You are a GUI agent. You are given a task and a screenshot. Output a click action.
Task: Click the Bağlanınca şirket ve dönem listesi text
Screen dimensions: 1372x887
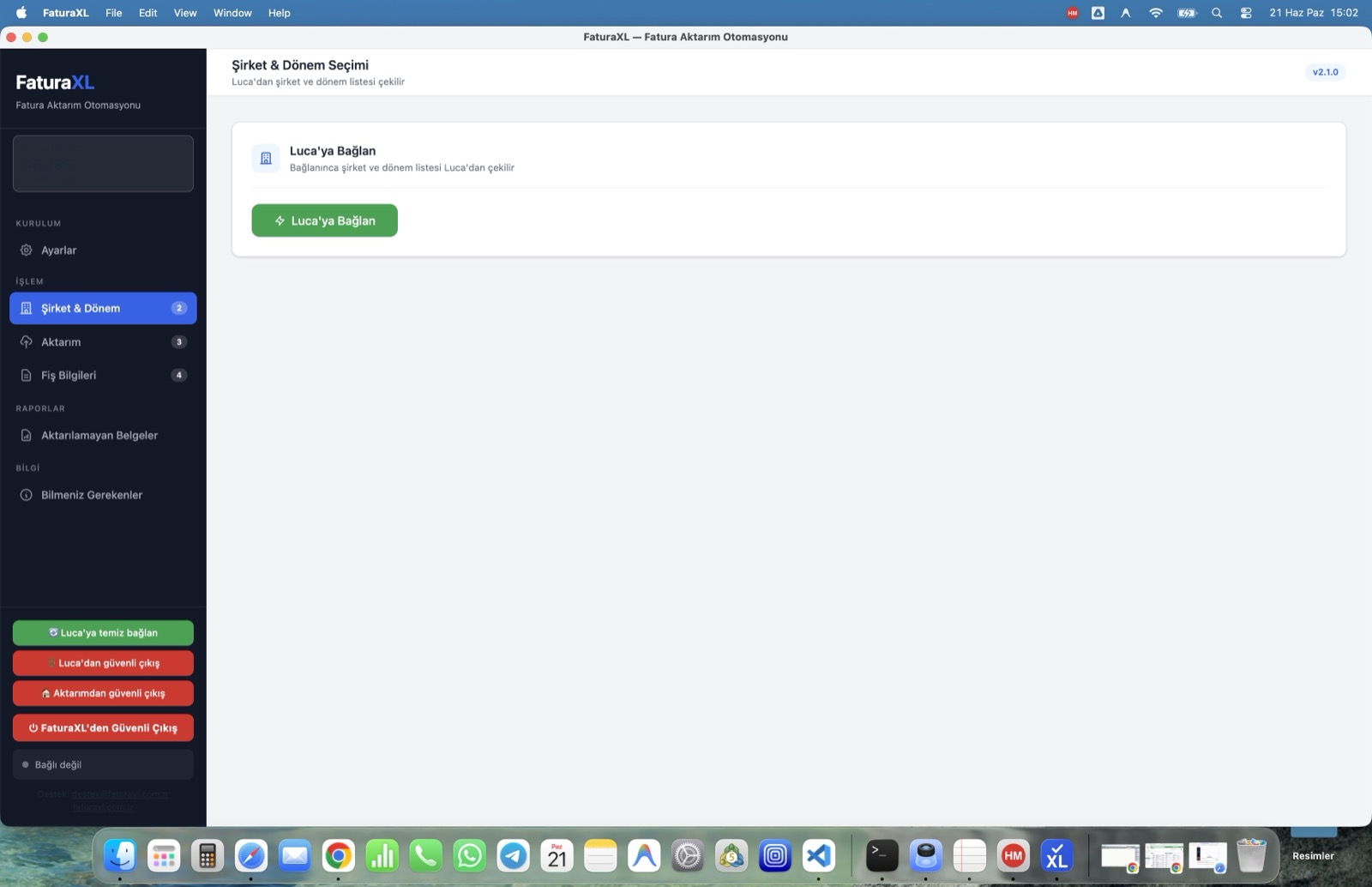pos(402,168)
